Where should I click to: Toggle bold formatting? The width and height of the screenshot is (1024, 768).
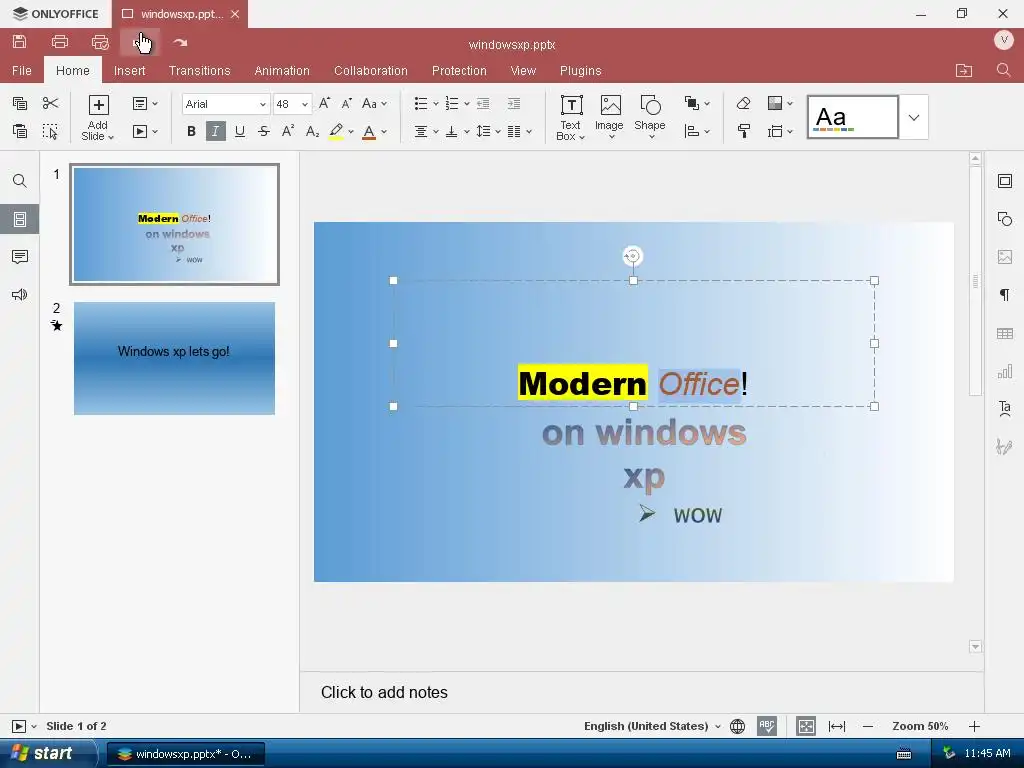tap(191, 131)
